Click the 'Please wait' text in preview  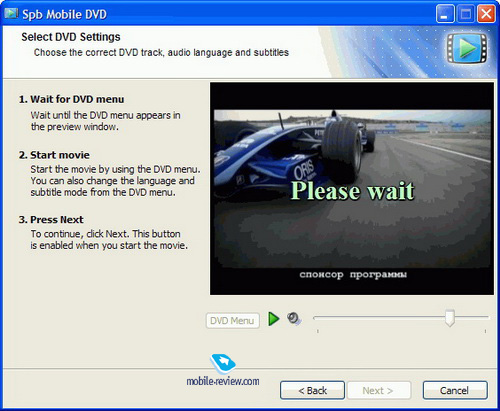353,191
